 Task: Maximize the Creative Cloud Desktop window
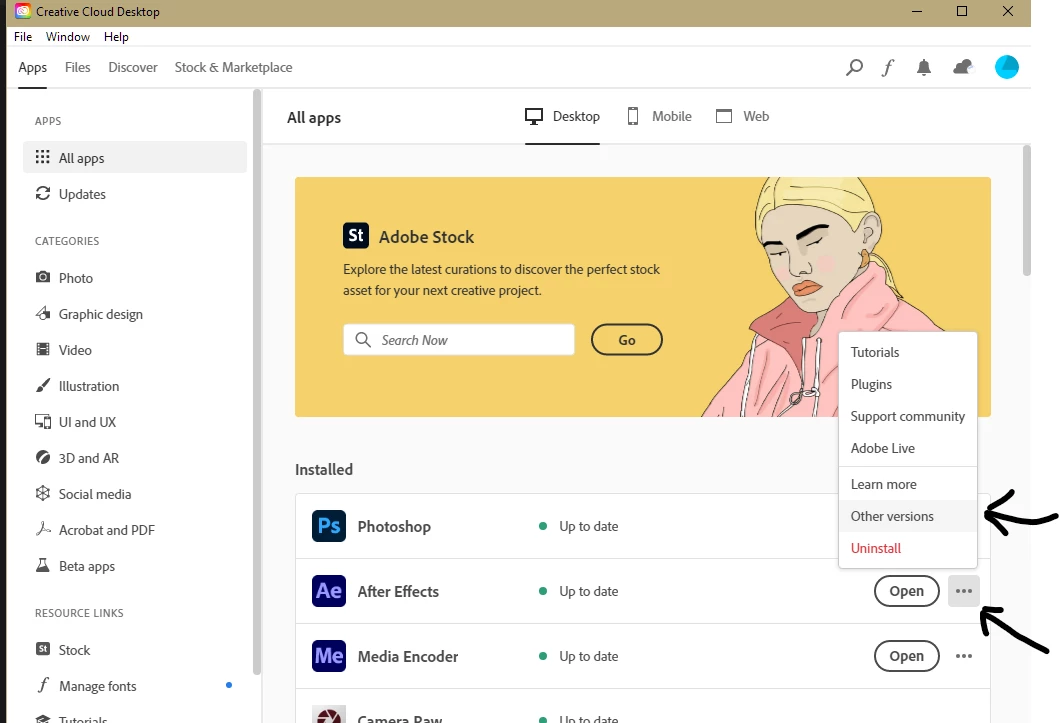[x=962, y=11]
